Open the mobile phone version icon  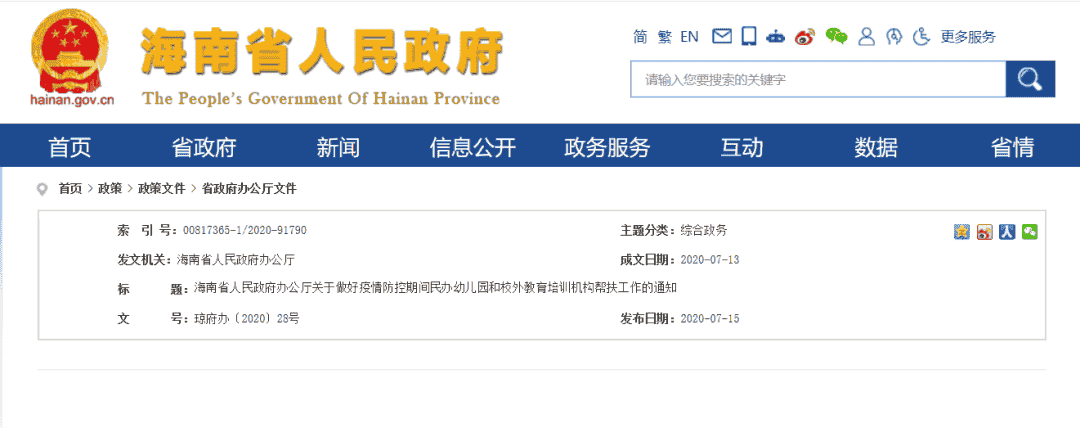click(x=749, y=37)
